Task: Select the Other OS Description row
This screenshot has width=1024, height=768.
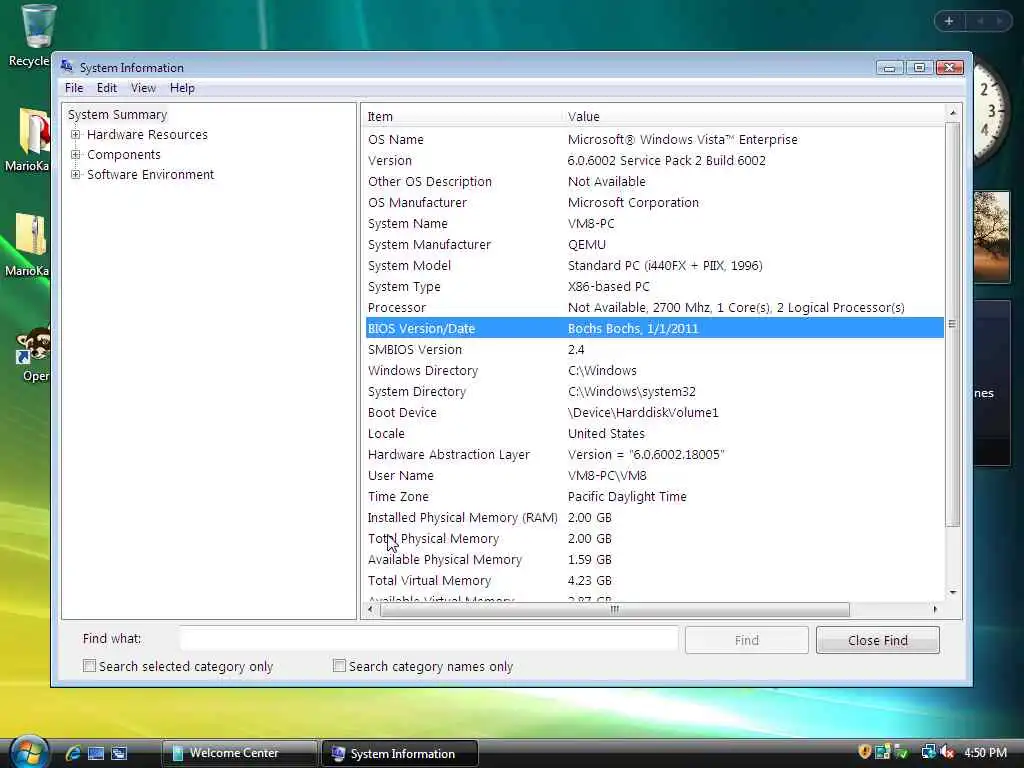Action: [x=654, y=182]
